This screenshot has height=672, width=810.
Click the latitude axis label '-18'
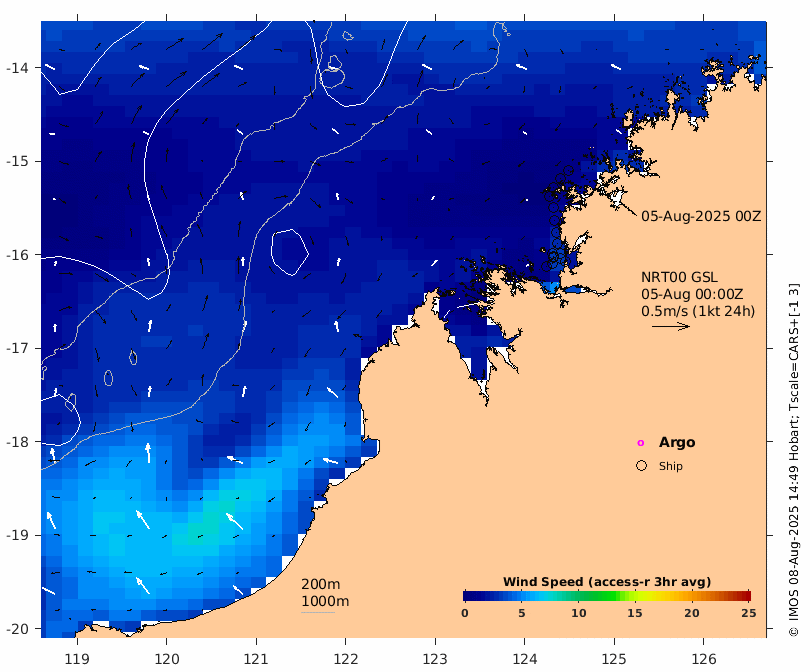pyautogui.click(x=18, y=442)
